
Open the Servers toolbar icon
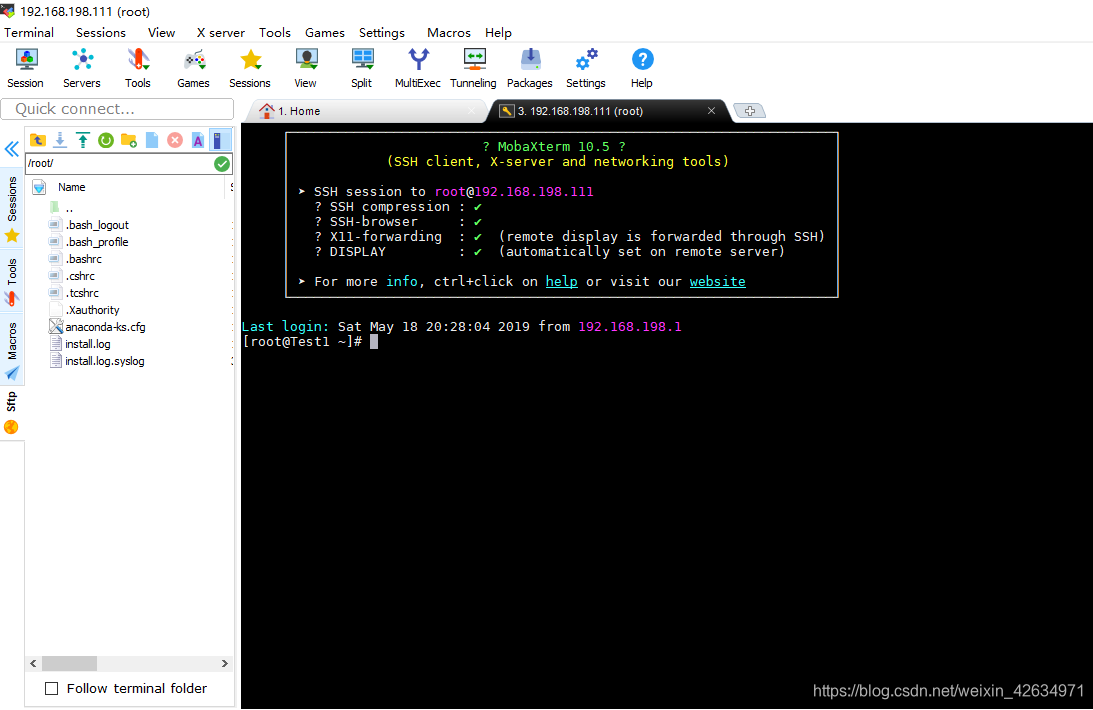(x=82, y=68)
